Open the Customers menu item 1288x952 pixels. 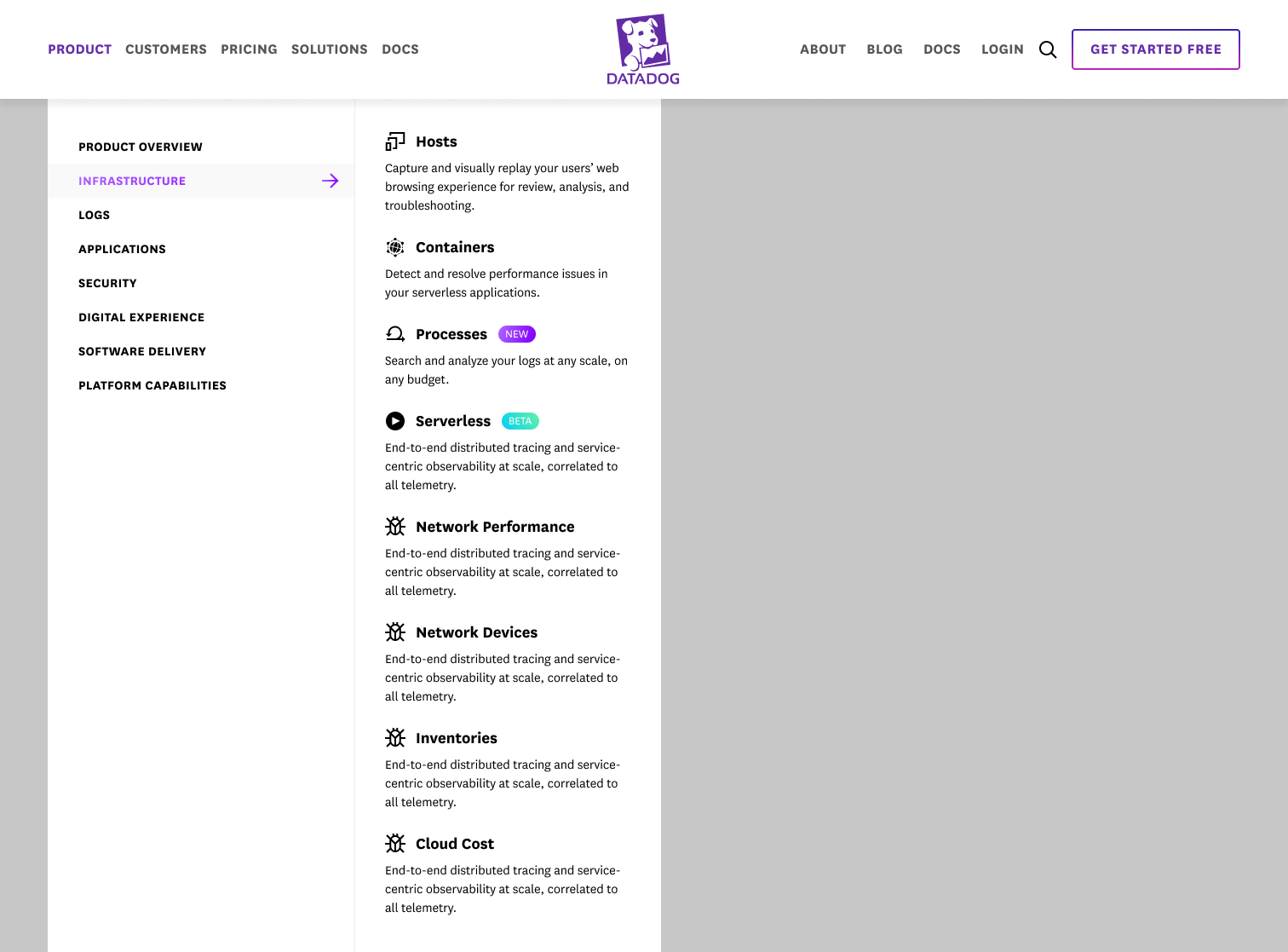click(x=166, y=49)
